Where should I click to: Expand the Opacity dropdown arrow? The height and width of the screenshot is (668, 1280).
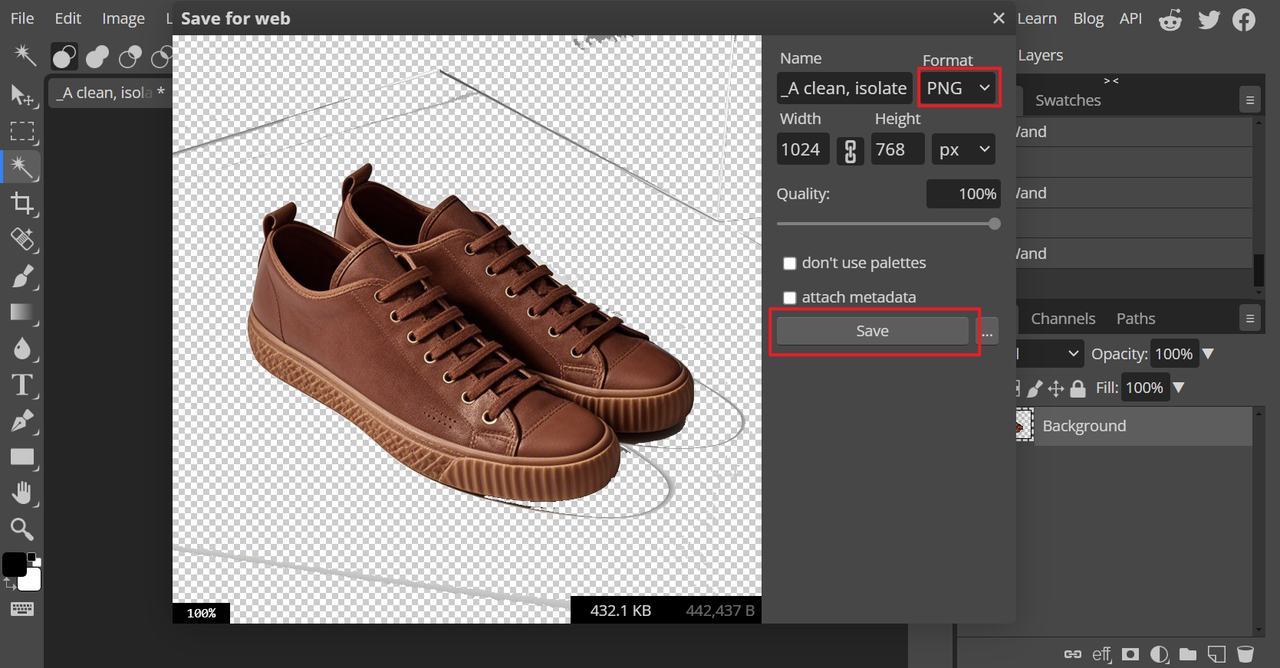point(1207,354)
